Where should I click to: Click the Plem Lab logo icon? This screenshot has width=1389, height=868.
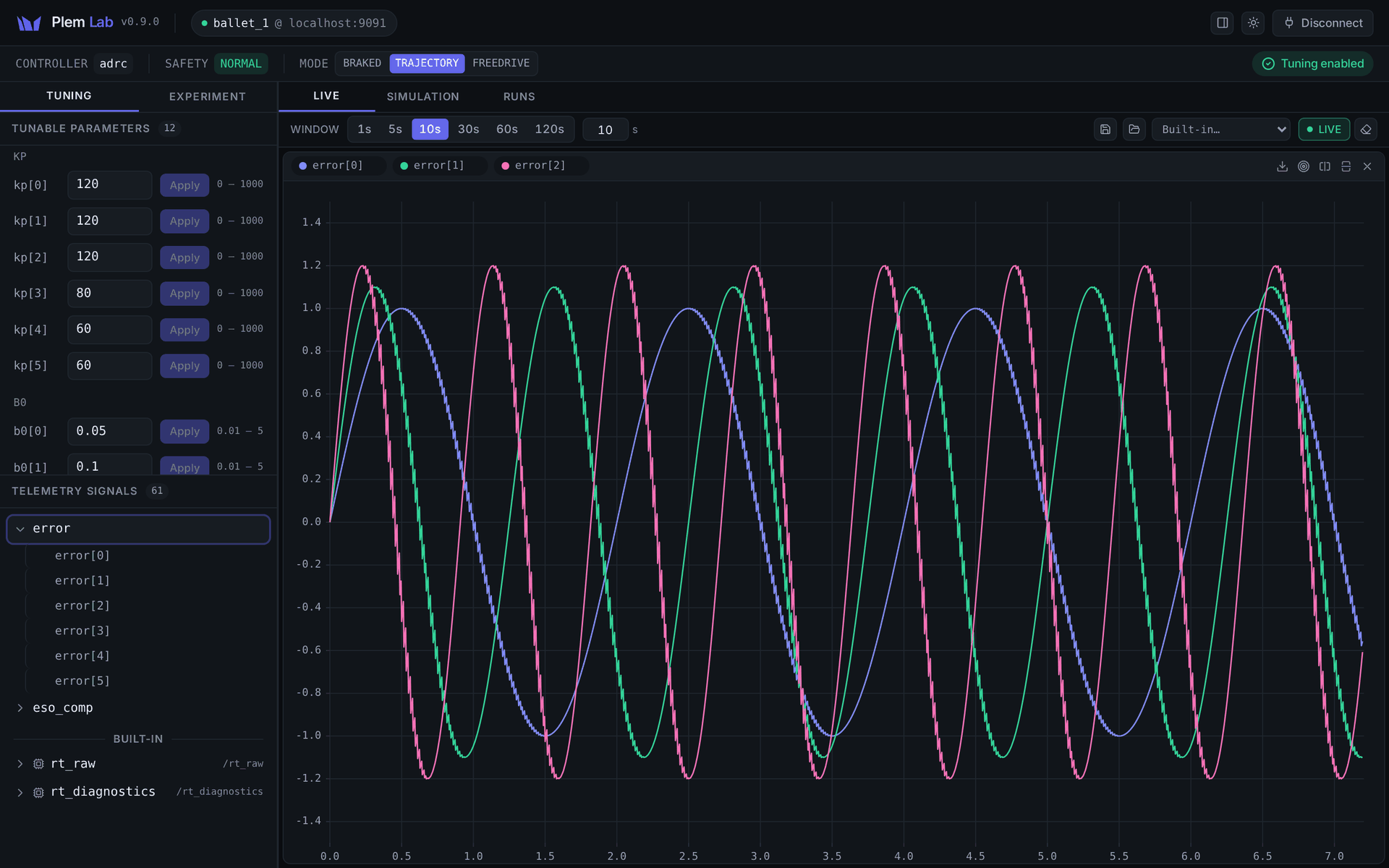pyautogui.click(x=29, y=23)
